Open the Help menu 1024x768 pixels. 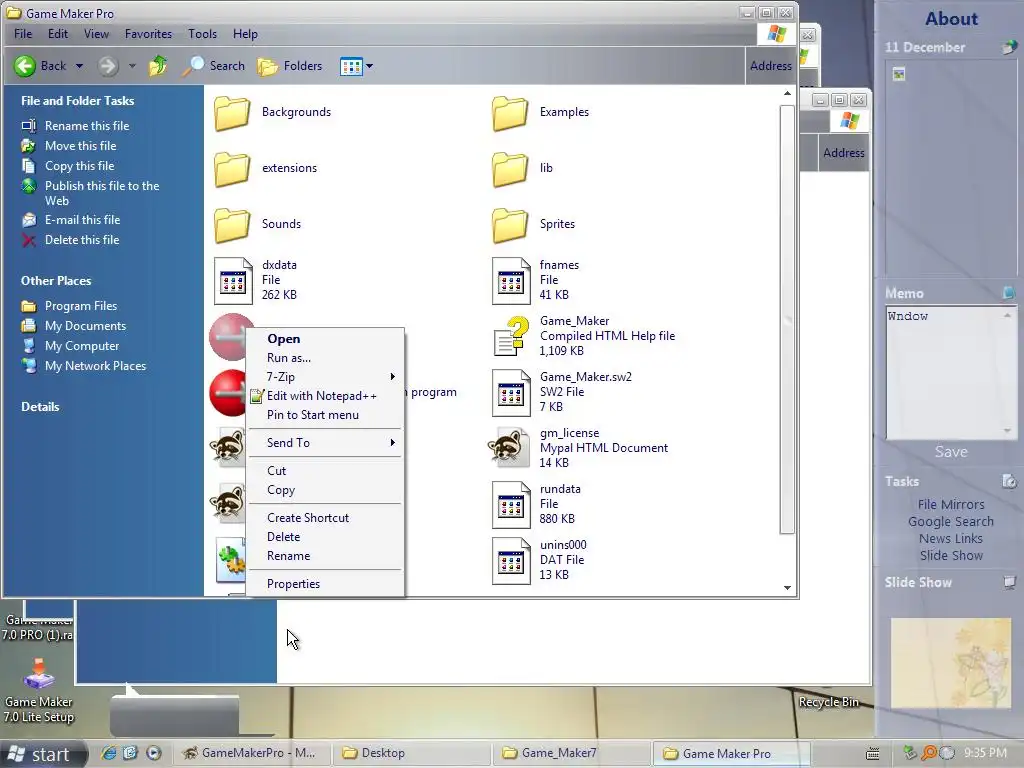pos(245,34)
